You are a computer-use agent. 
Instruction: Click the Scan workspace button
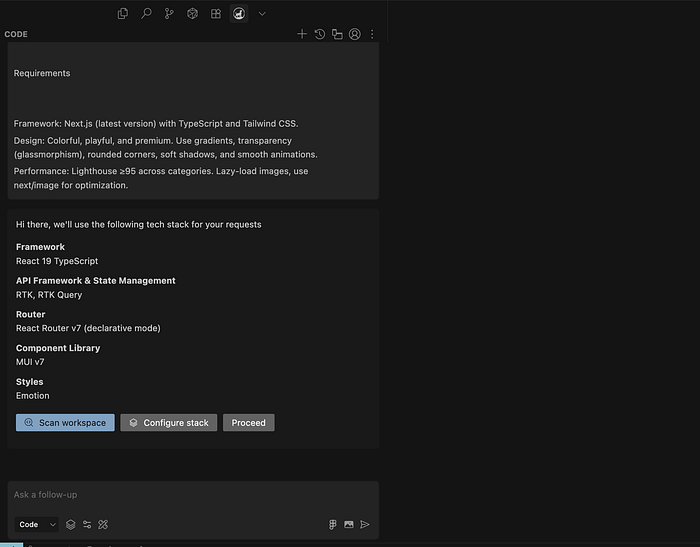(65, 423)
